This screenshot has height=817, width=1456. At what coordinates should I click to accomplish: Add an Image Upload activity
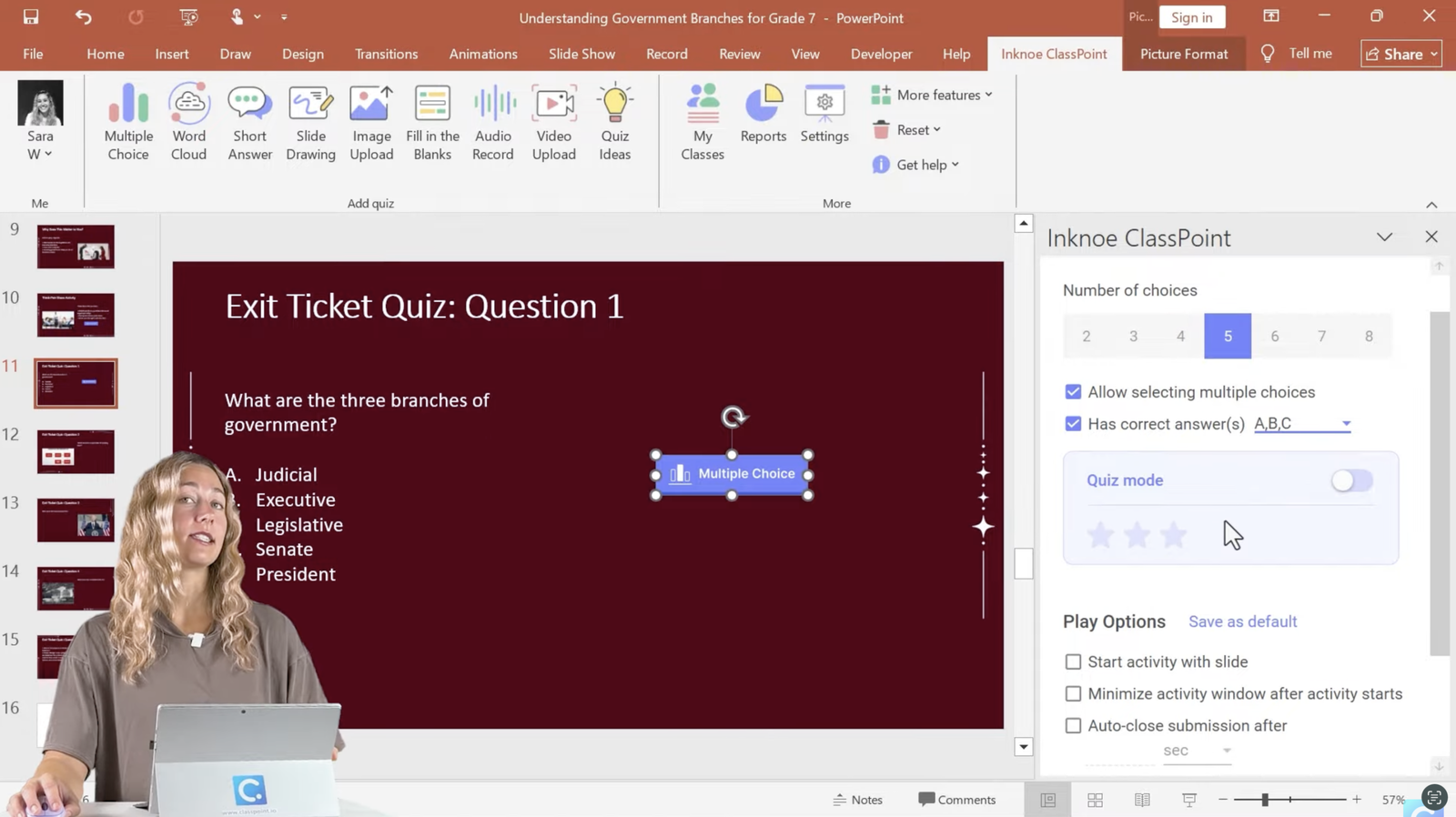click(x=371, y=122)
